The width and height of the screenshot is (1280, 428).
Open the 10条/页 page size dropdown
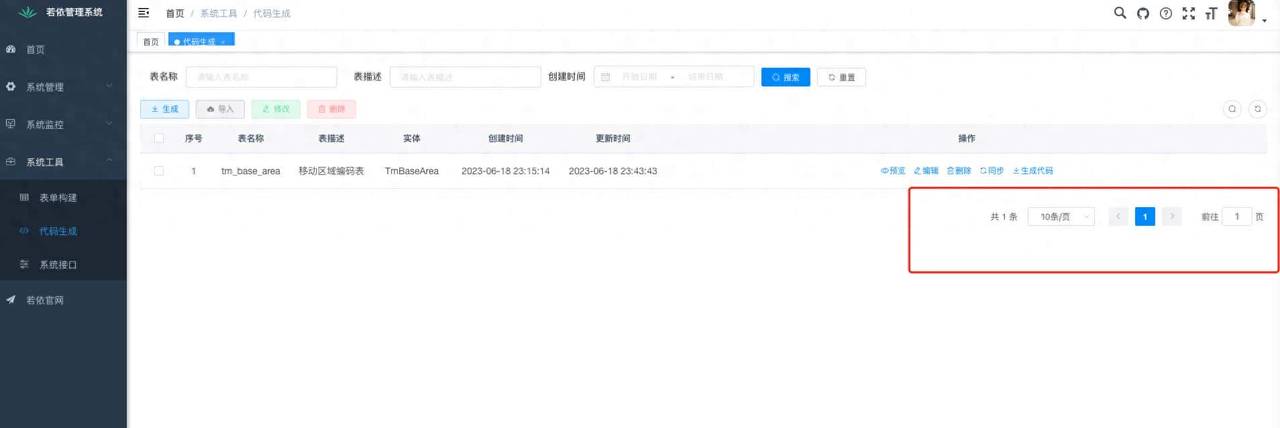(1061, 217)
